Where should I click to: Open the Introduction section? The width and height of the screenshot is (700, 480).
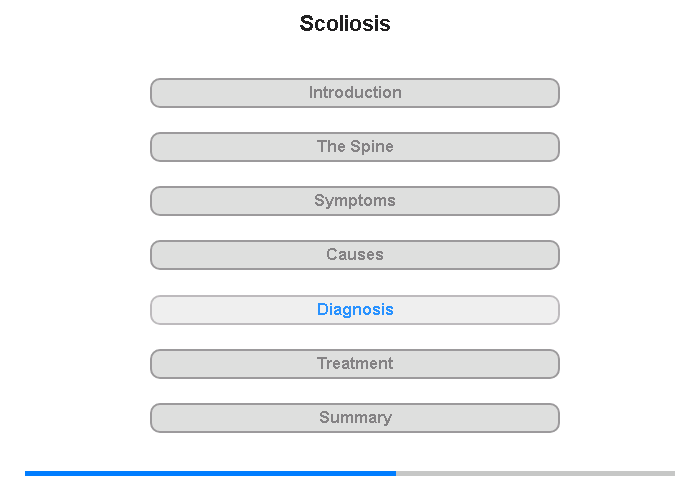(355, 93)
